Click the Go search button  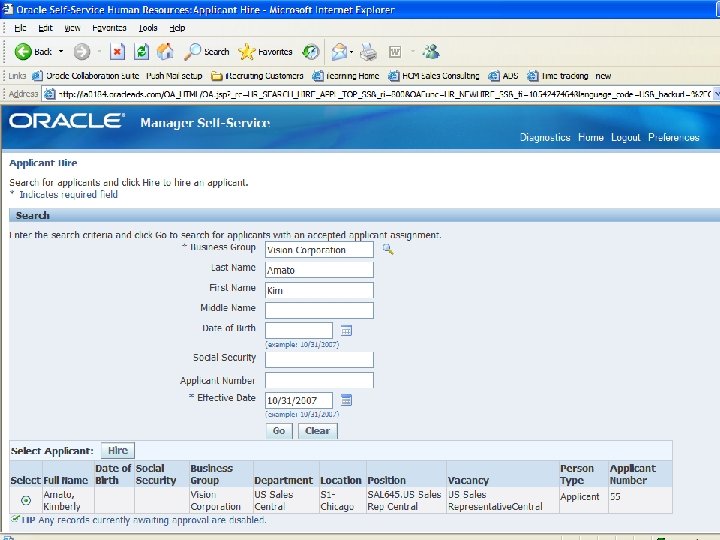click(279, 431)
